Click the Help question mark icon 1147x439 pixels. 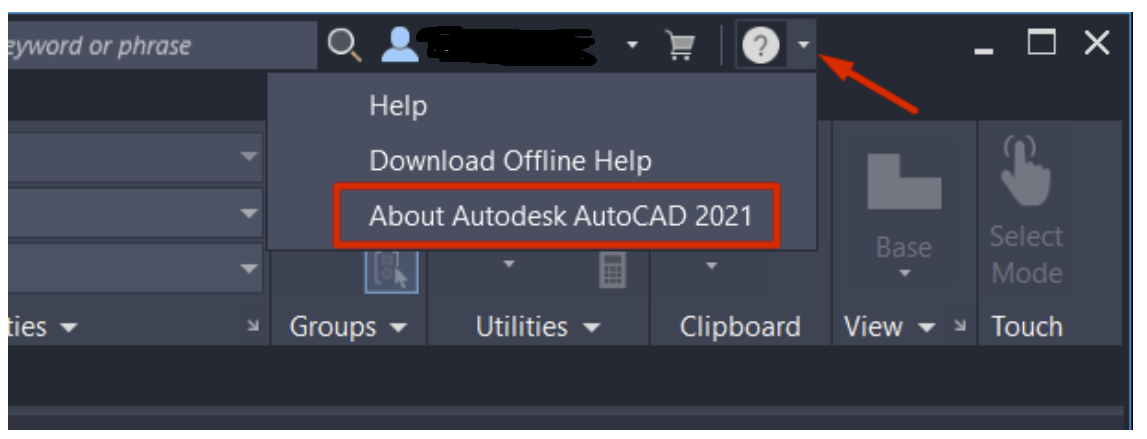[761, 45]
